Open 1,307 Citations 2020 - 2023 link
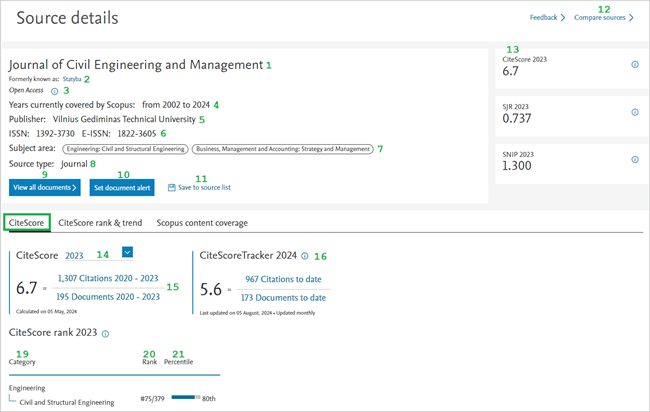650x412 pixels. (108, 278)
